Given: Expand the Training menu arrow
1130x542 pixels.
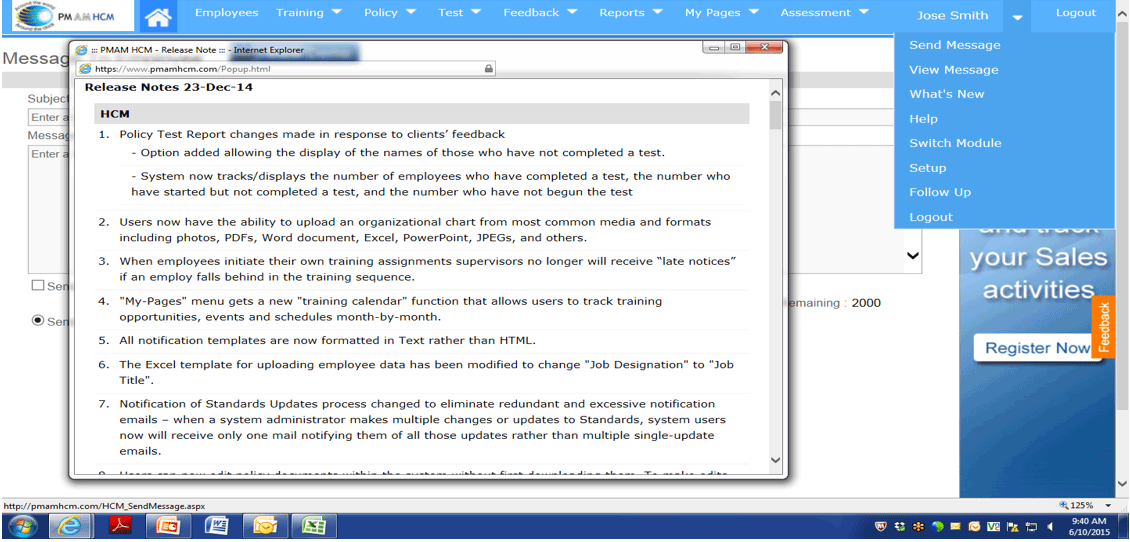Looking at the screenshot, I should point(337,12).
